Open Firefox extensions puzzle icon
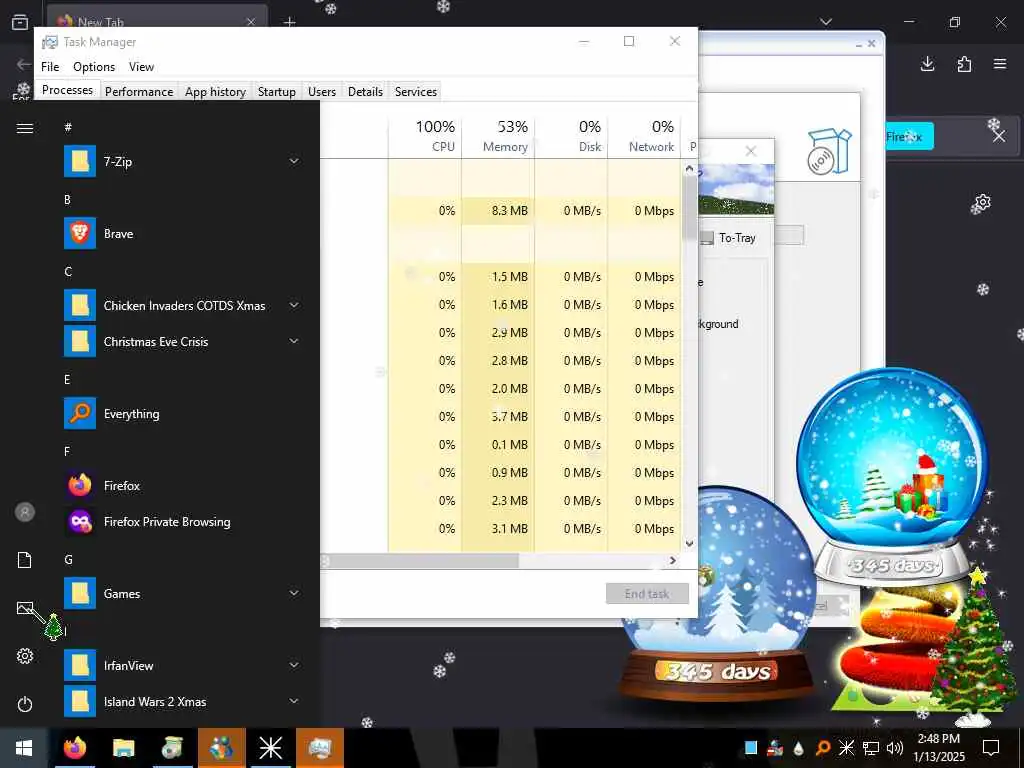Image resolution: width=1024 pixels, height=768 pixels. (x=964, y=63)
